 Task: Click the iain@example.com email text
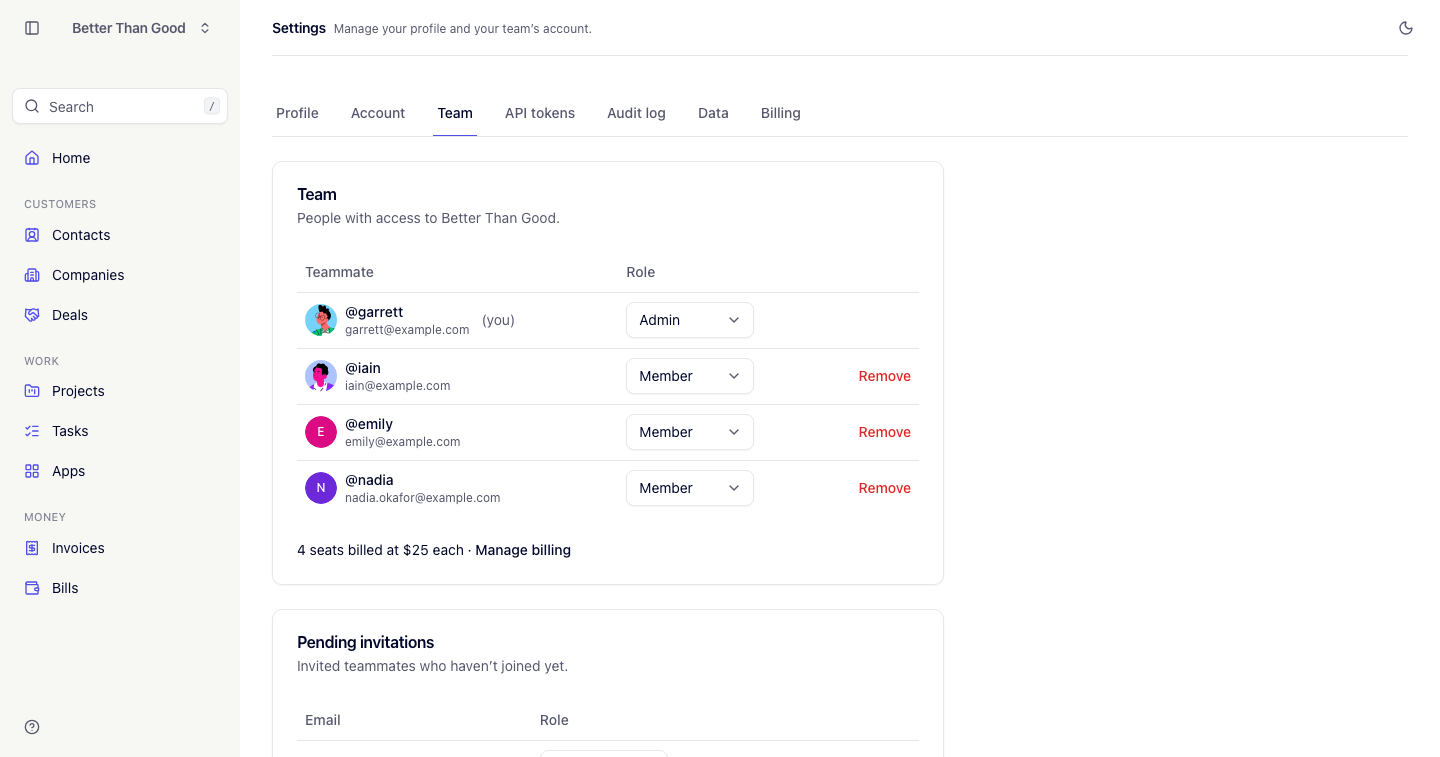coord(398,386)
